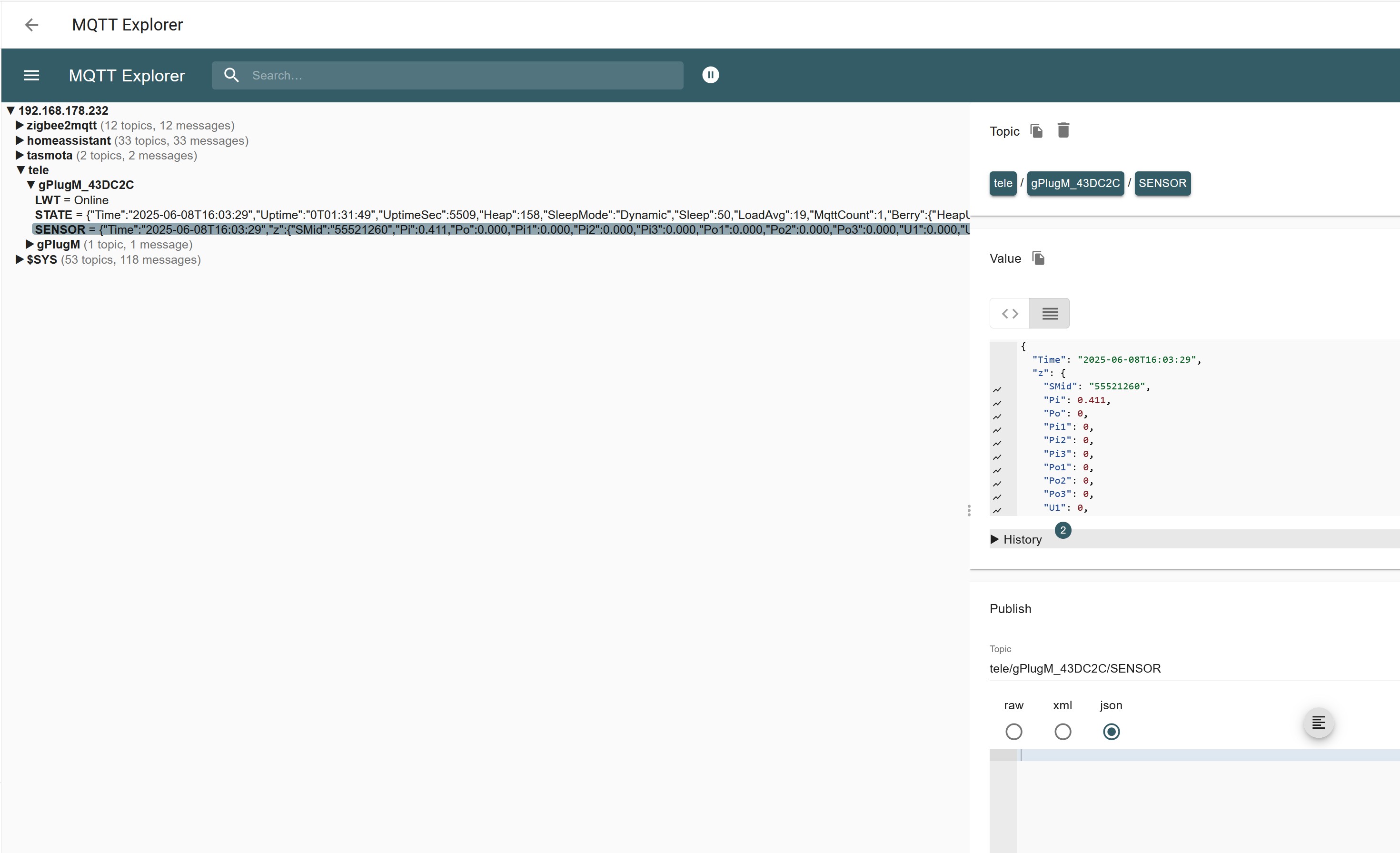Copy topic path to clipboard
The image size is (1400, 853).
1036,131
